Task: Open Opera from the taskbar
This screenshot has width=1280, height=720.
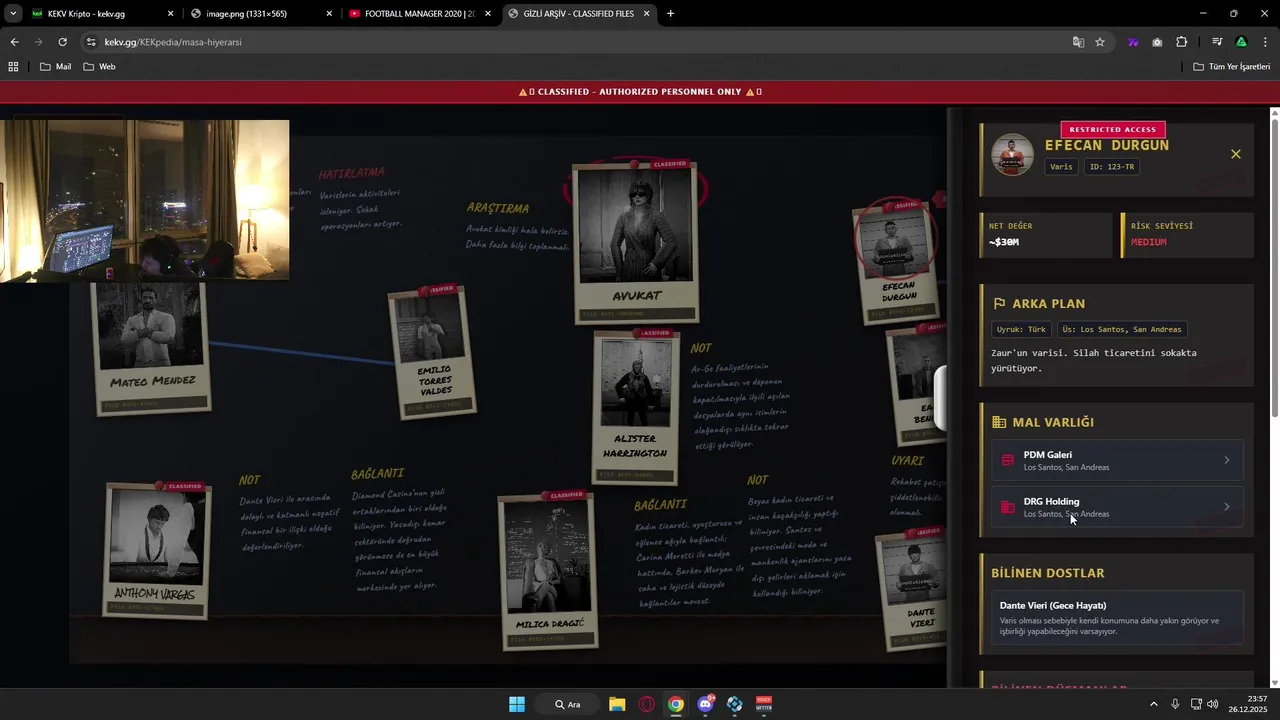Action: [x=646, y=704]
